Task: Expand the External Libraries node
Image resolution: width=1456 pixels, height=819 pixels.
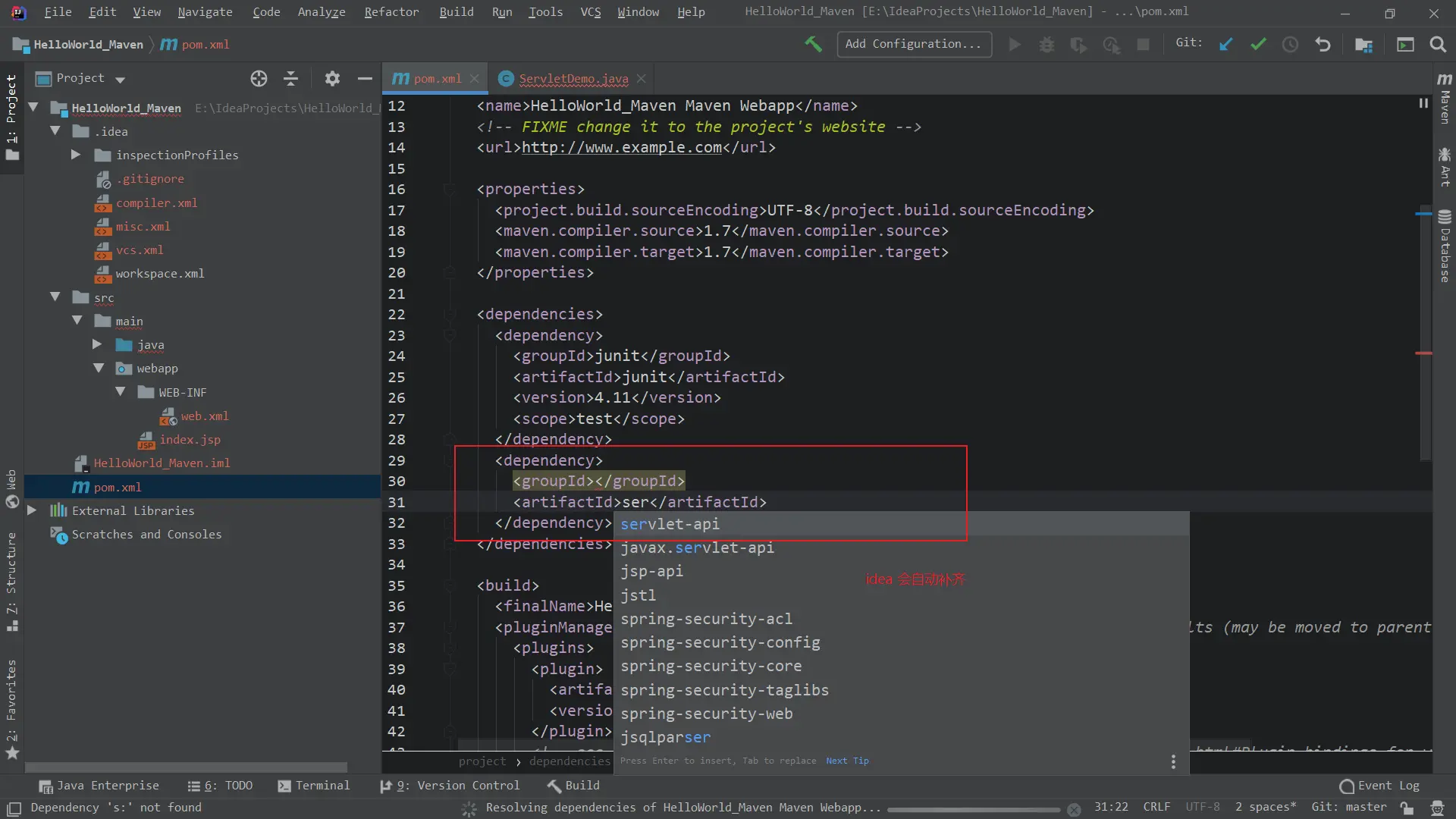Action: 32,510
